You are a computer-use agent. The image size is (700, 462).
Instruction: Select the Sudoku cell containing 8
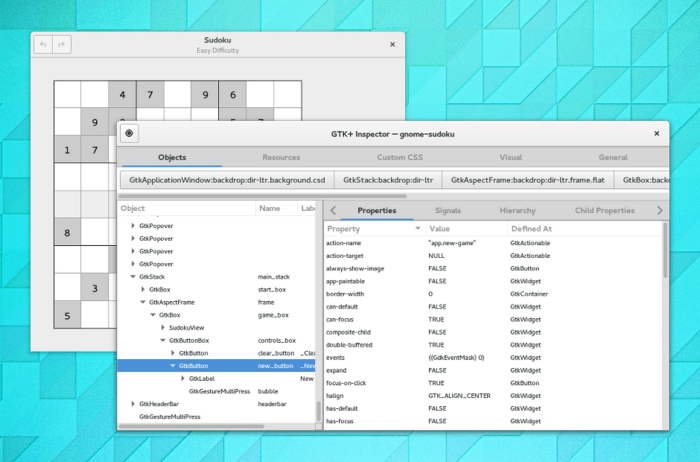click(67, 233)
